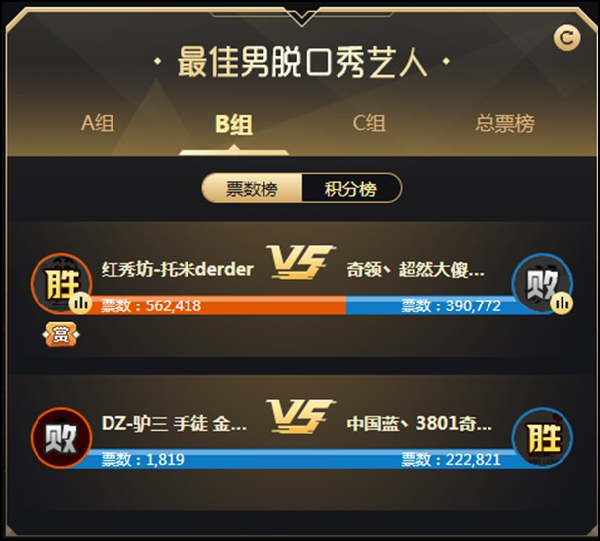The image size is (600, 541).
Task: Open stats icon on 托米derder avatar
Action: tap(81, 303)
